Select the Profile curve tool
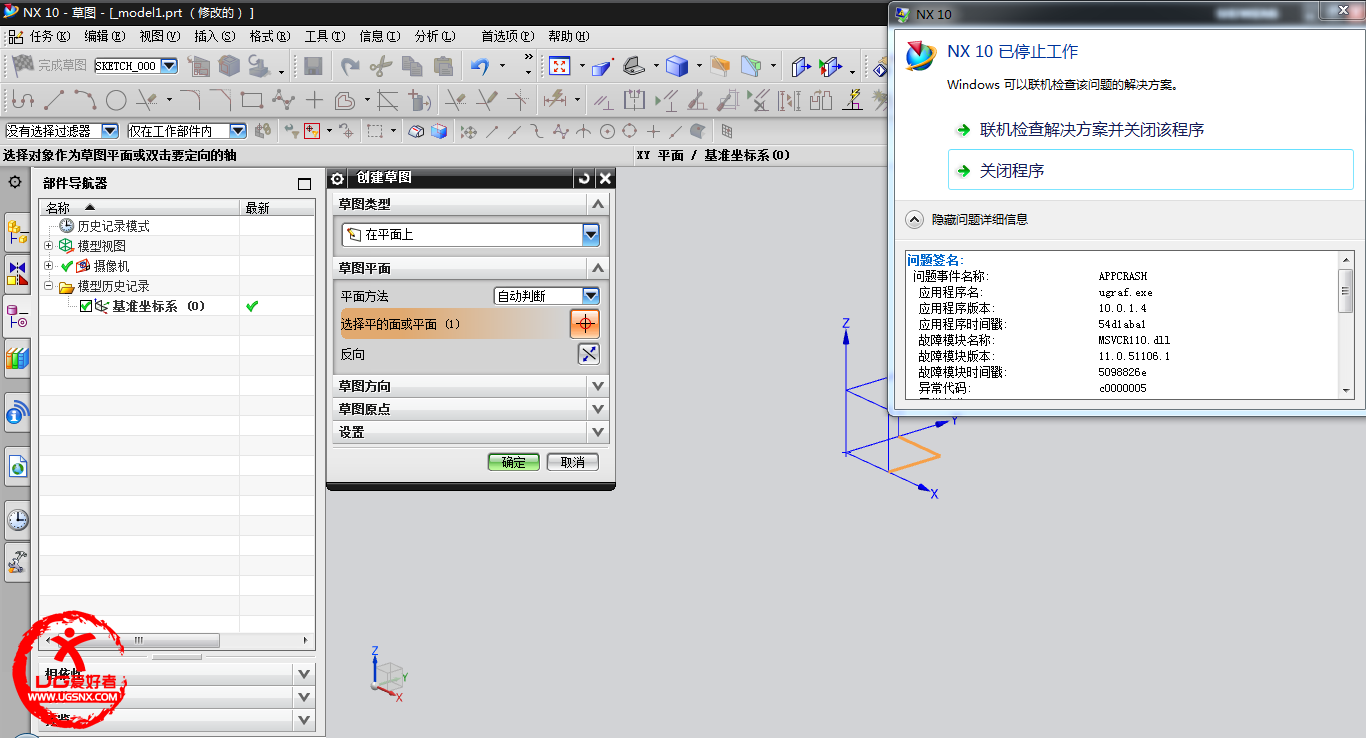Image resolution: width=1366 pixels, height=738 pixels. pyautogui.click(x=22, y=100)
